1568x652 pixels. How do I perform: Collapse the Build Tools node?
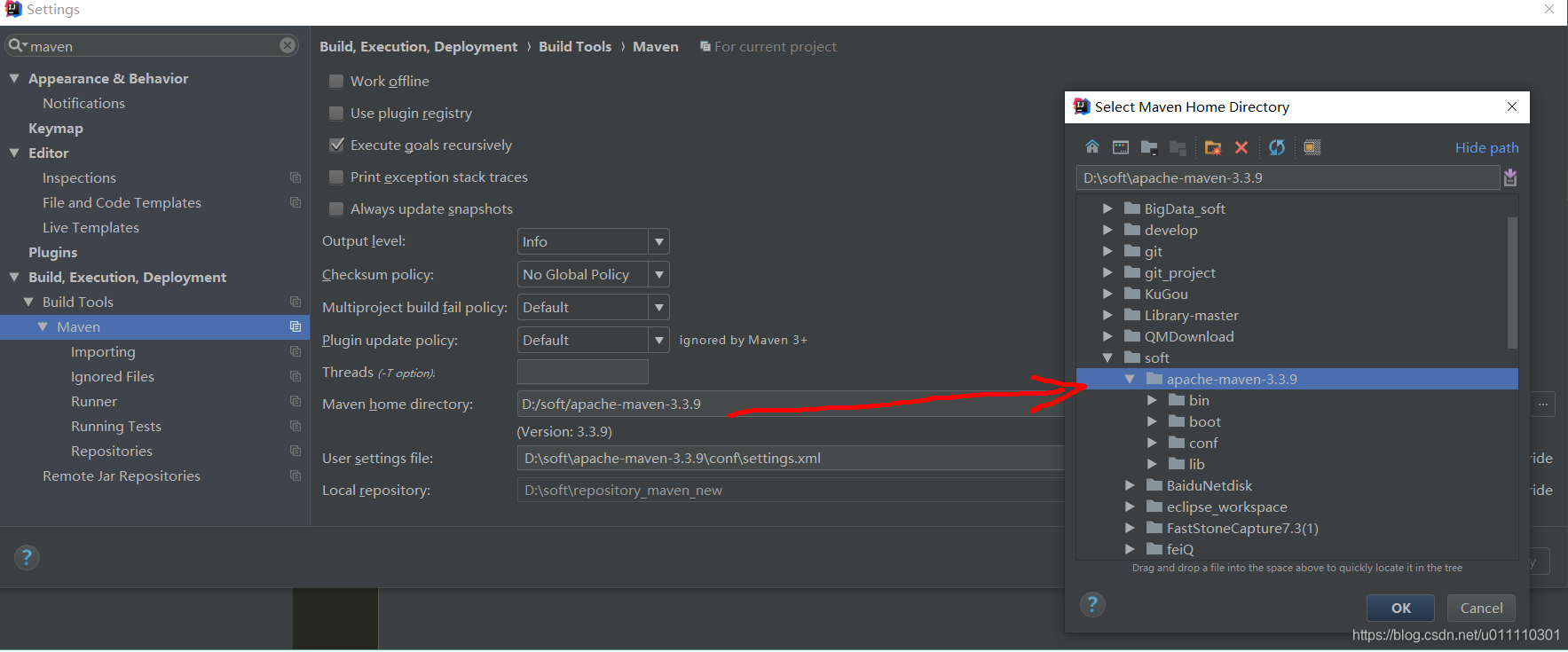[x=28, y=302]
